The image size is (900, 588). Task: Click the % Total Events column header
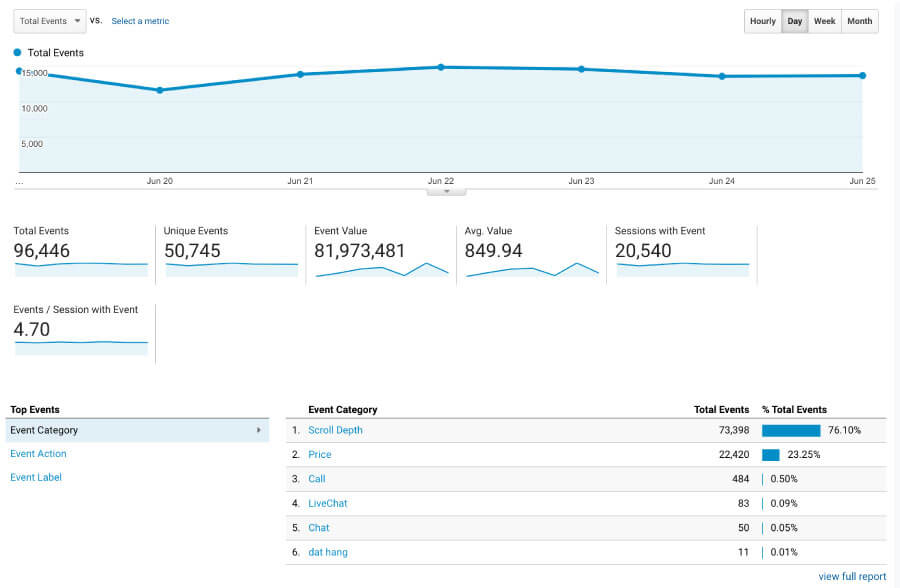point(794,409)
